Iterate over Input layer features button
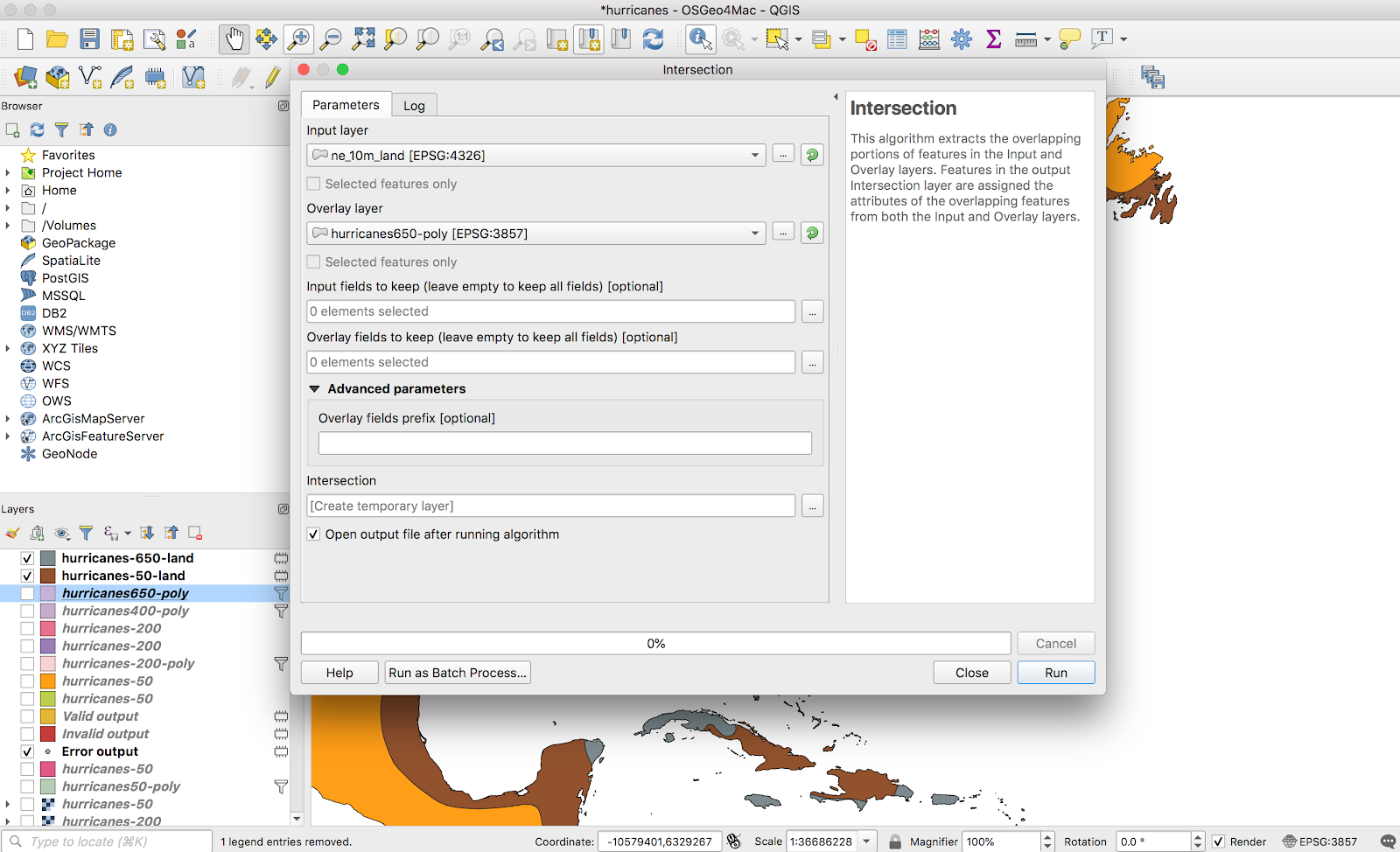 [812, 155]
